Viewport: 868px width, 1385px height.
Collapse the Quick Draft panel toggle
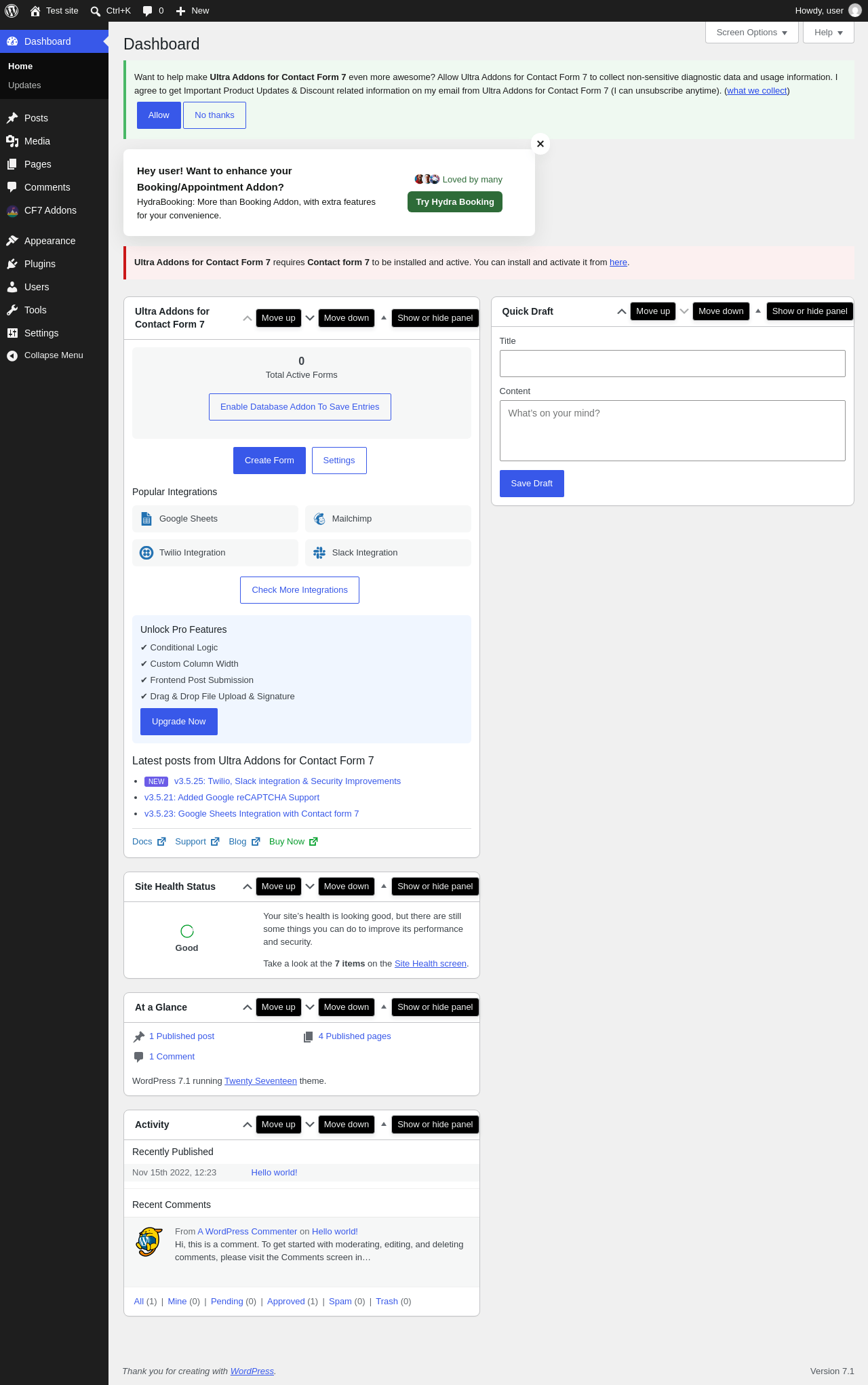click(x=758, y=311)
